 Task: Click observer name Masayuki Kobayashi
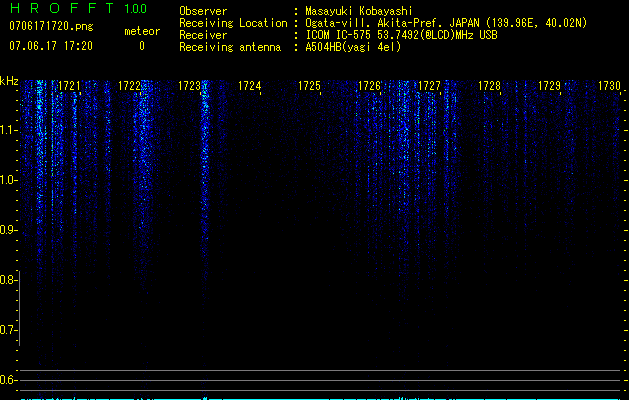pyautogui.click(x=359, y=11)
